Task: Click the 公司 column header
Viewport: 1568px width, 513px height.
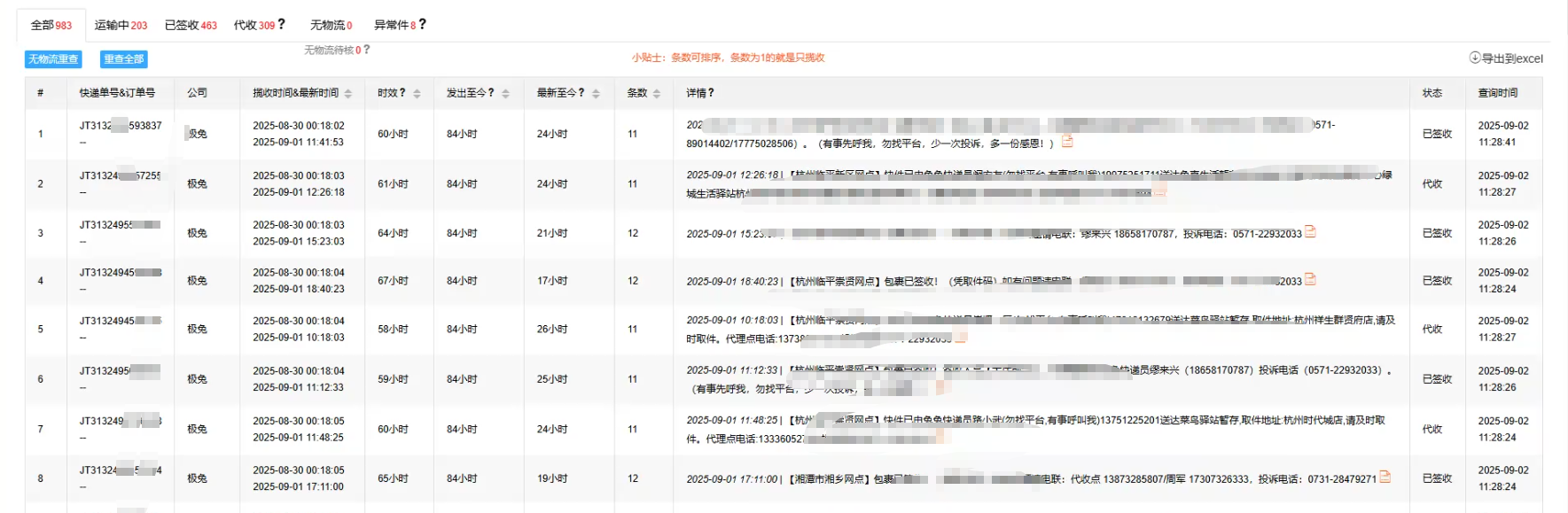Action: click(x=197, y=93)
